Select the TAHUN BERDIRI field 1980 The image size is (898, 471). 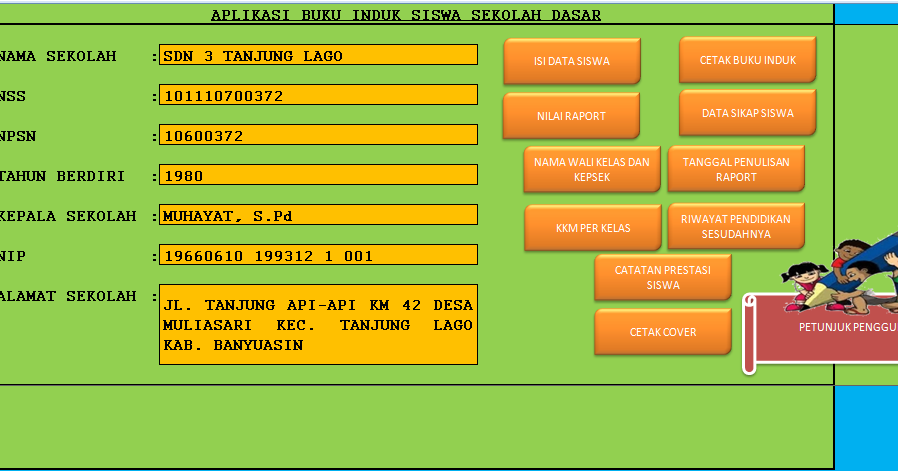click(318, 175)
